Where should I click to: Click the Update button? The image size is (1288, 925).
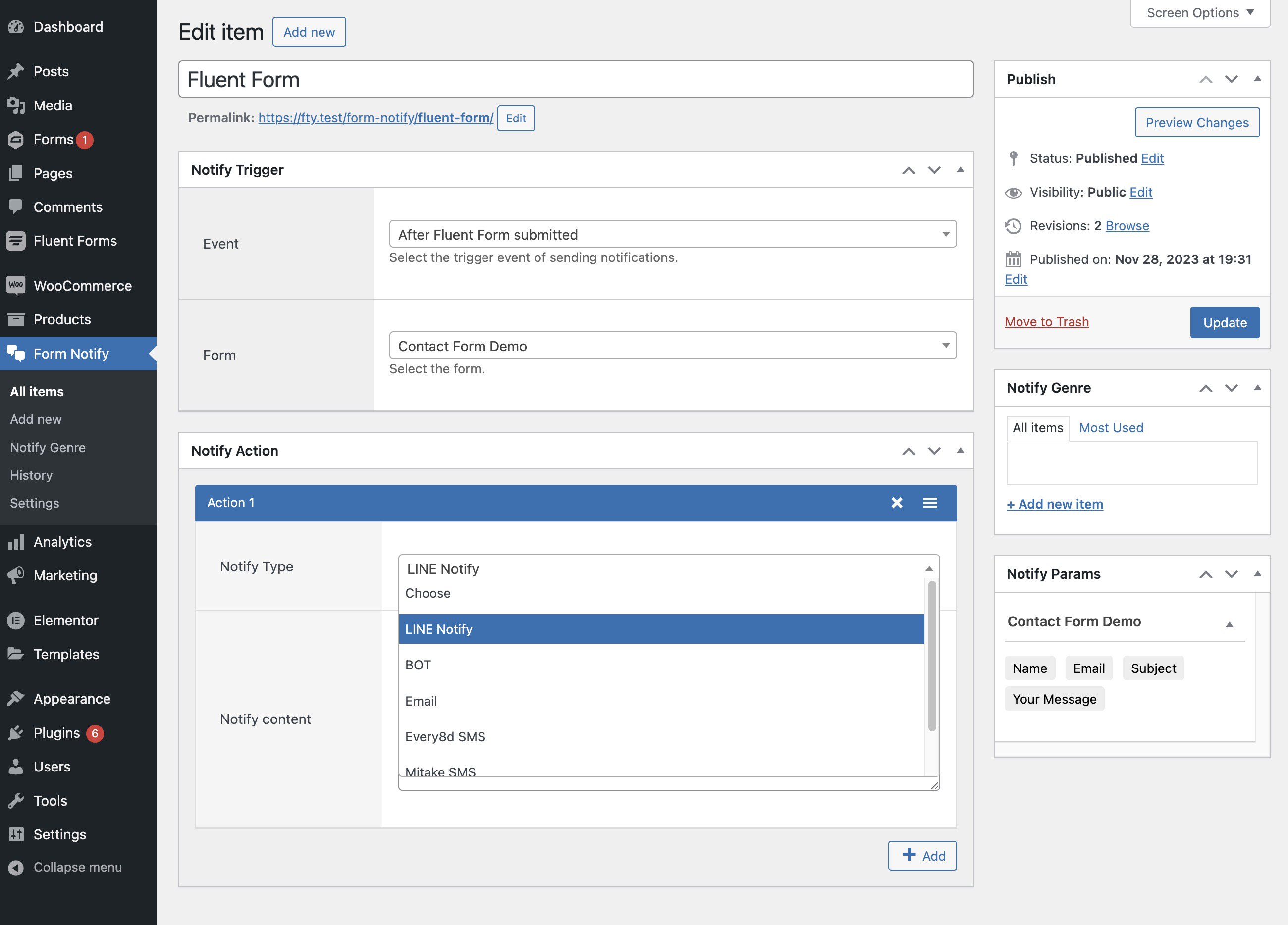click(x=1225, y=322)
